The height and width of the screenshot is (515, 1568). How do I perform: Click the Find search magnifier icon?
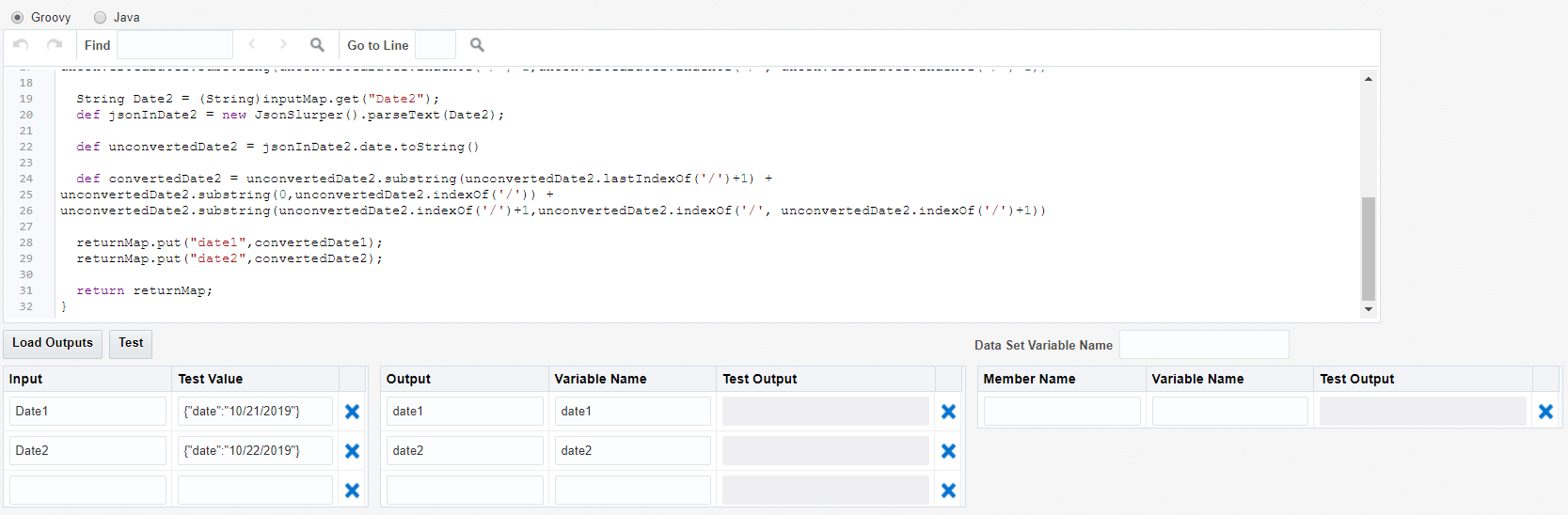317,44
